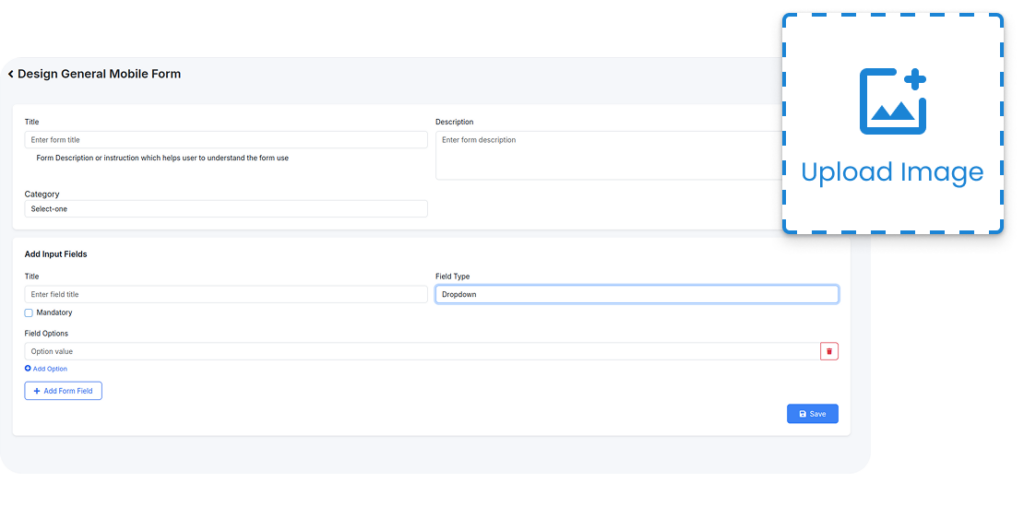Screen dimensions: 1024x518
Task: Click the floppy disk icon in Save button
Action: click(802, 414)
